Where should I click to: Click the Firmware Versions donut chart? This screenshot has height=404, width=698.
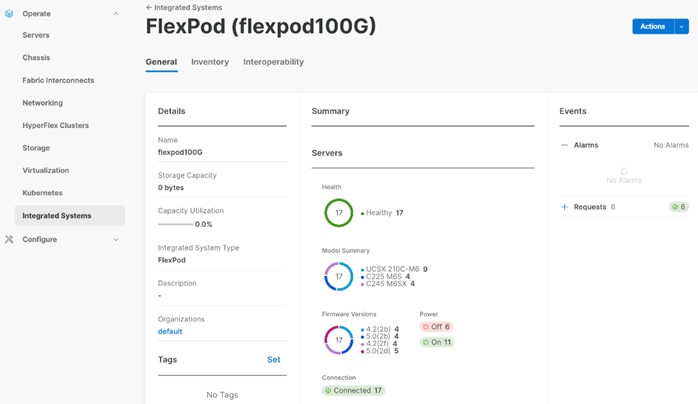click(x=339, y=340)
